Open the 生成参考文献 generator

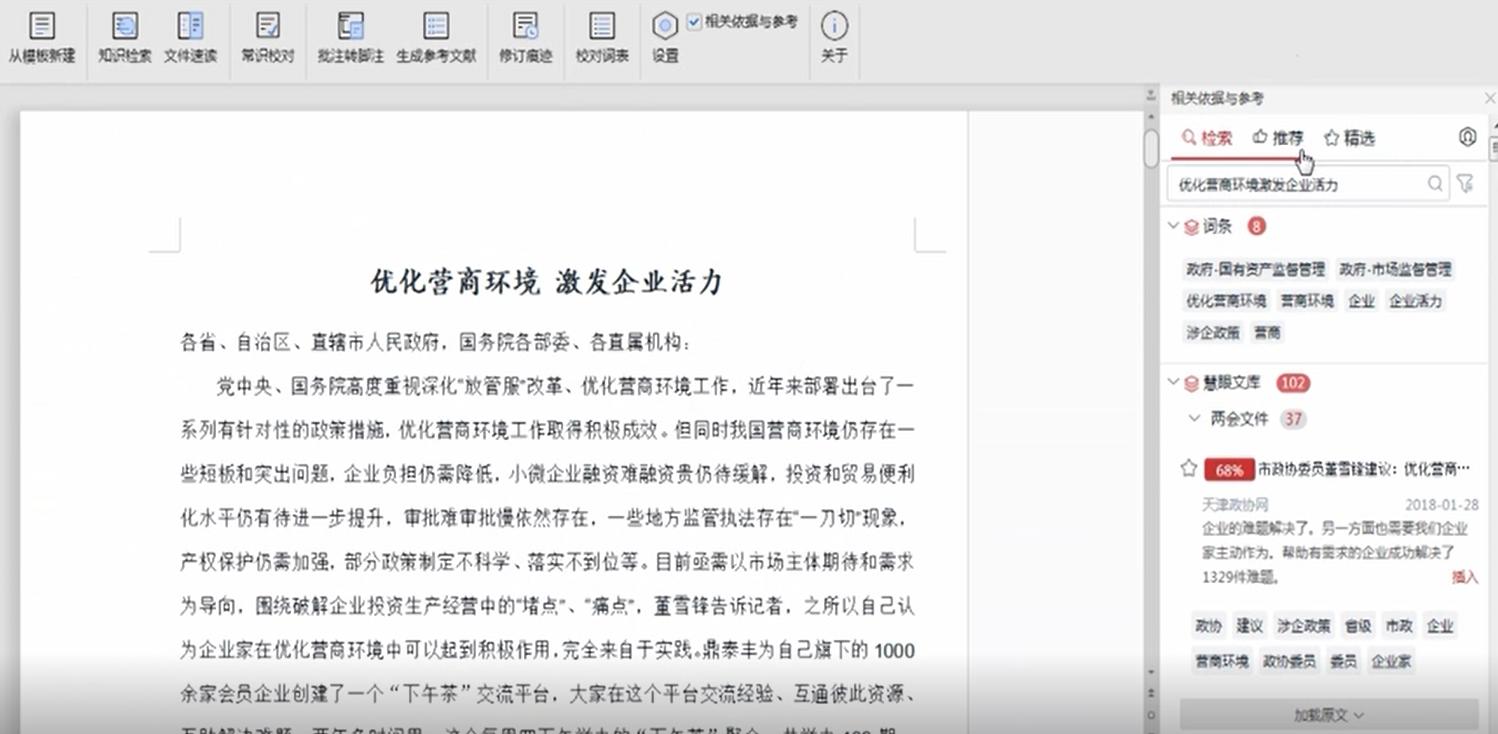click(x=435, y=36)
